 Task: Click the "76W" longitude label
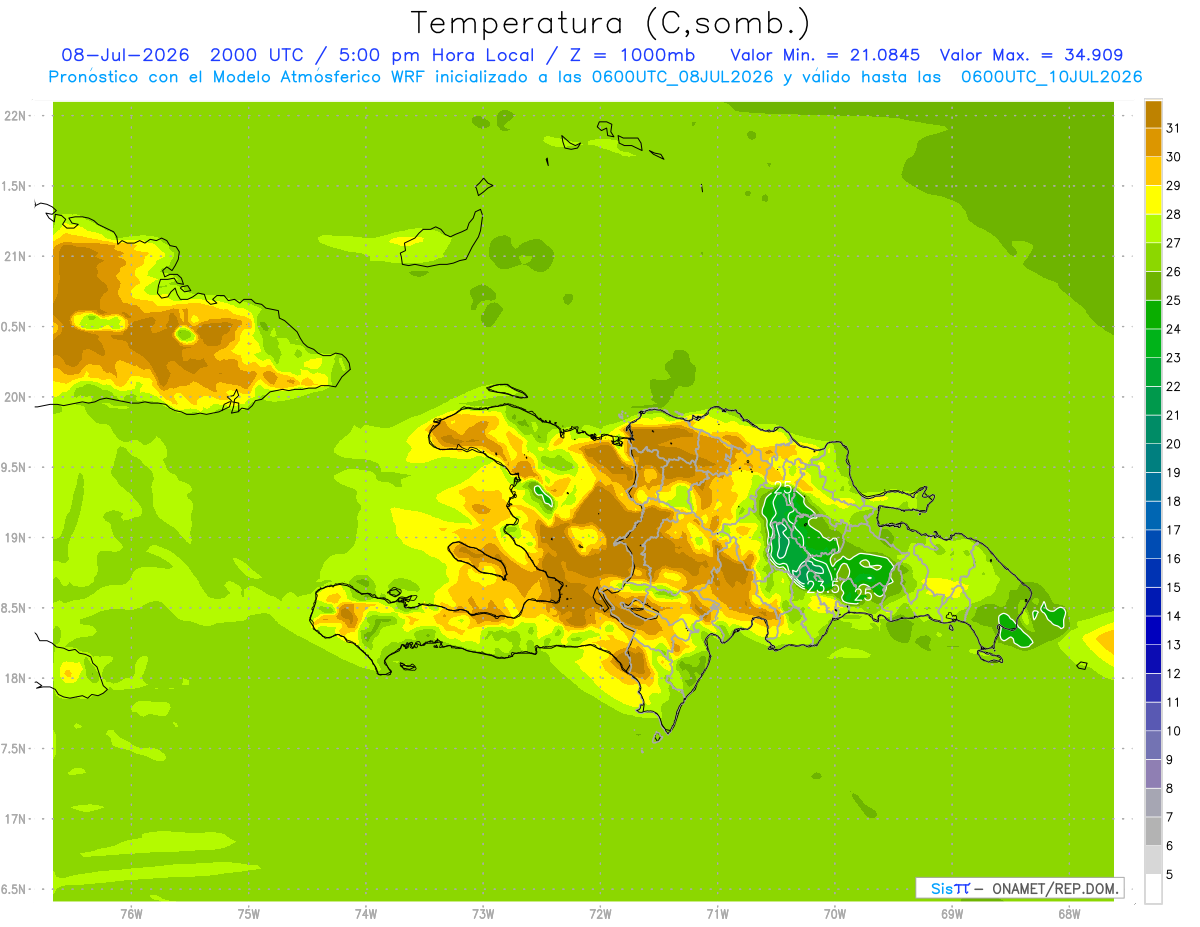pyautogui.click(x=131, y=914)
